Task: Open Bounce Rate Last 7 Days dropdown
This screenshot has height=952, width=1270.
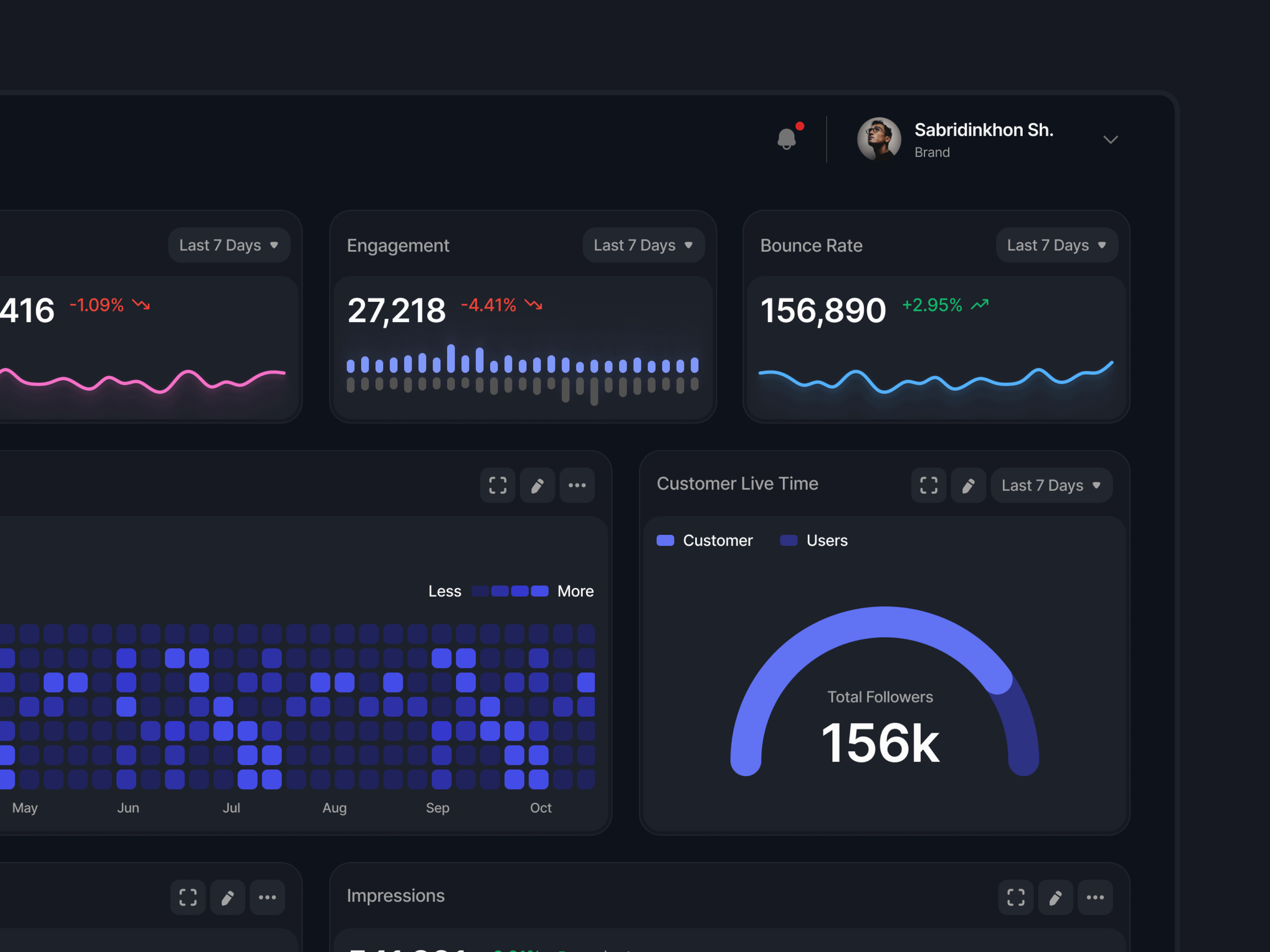Action: [x=1056, y=245]
